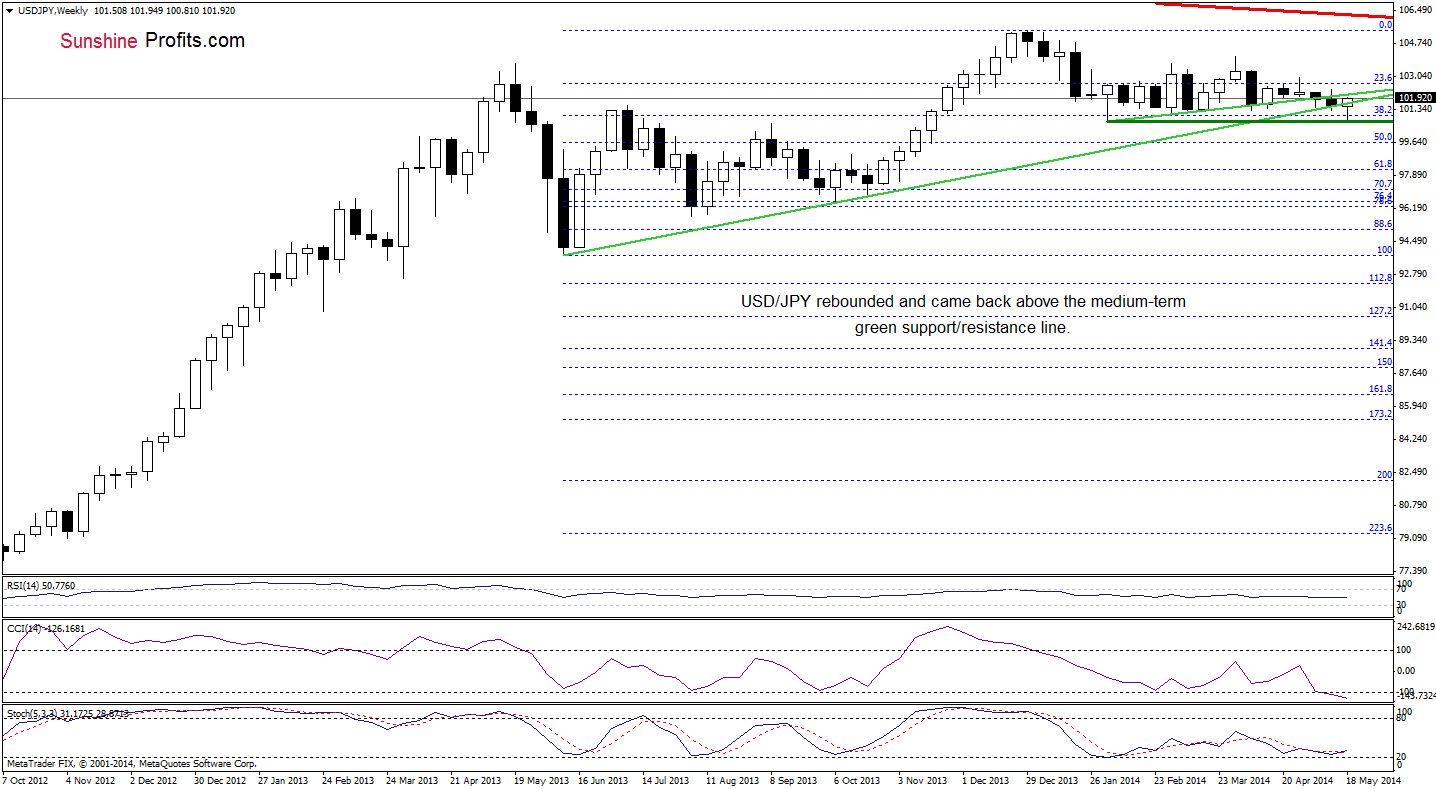Click the 94.490 price axis label
The width and height of the screenshot is (1436, 789).
pos(1415,241)
